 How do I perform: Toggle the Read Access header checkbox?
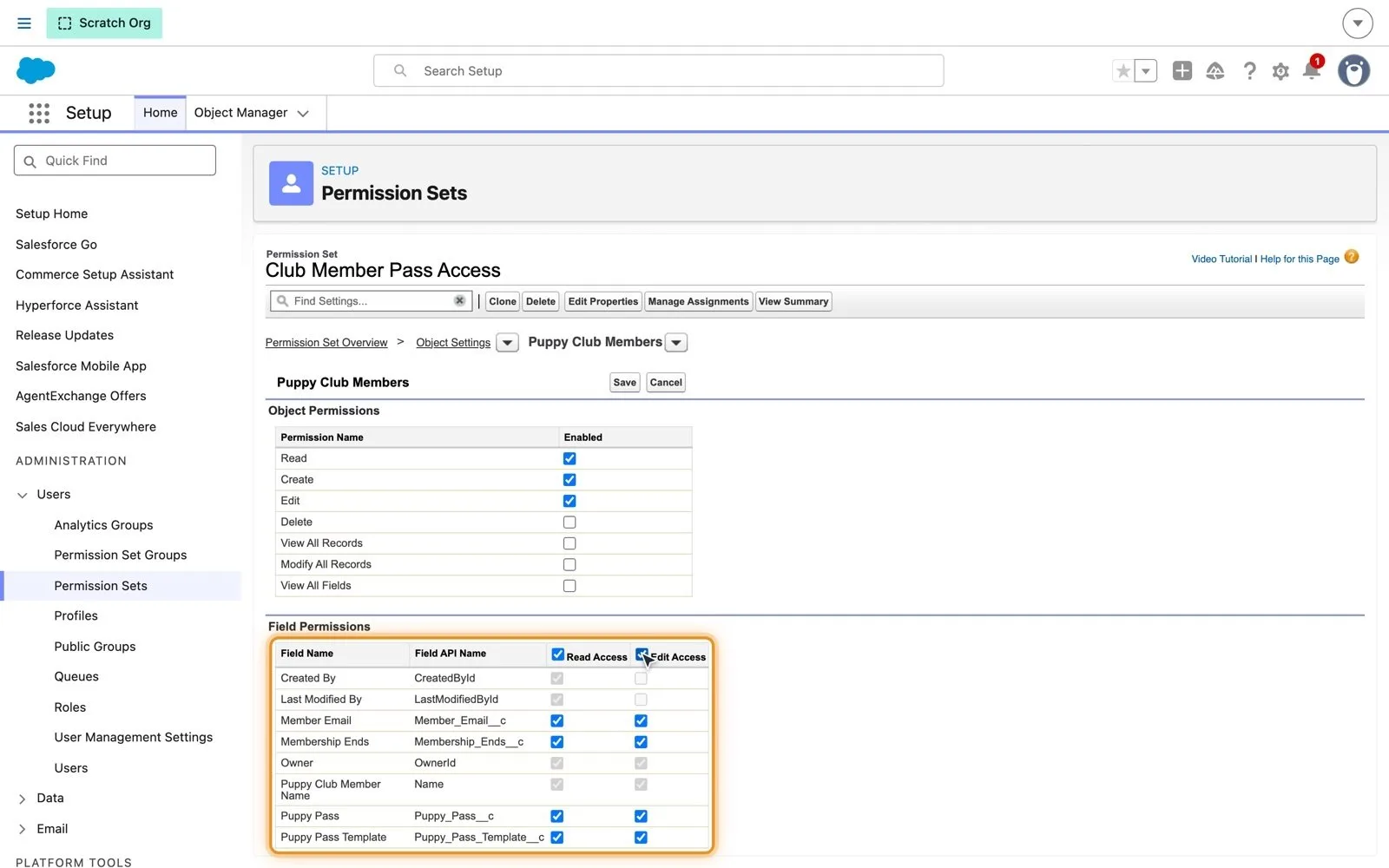pyautogui.click(x=558, y=654)
